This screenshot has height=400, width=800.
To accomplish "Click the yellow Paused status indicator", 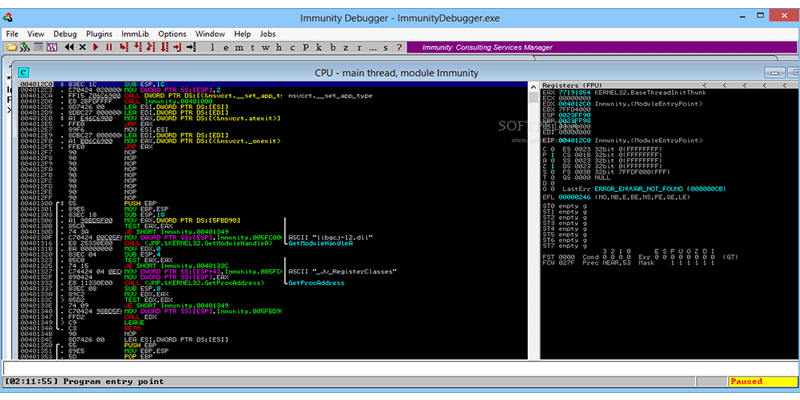I will click(762, 381).
